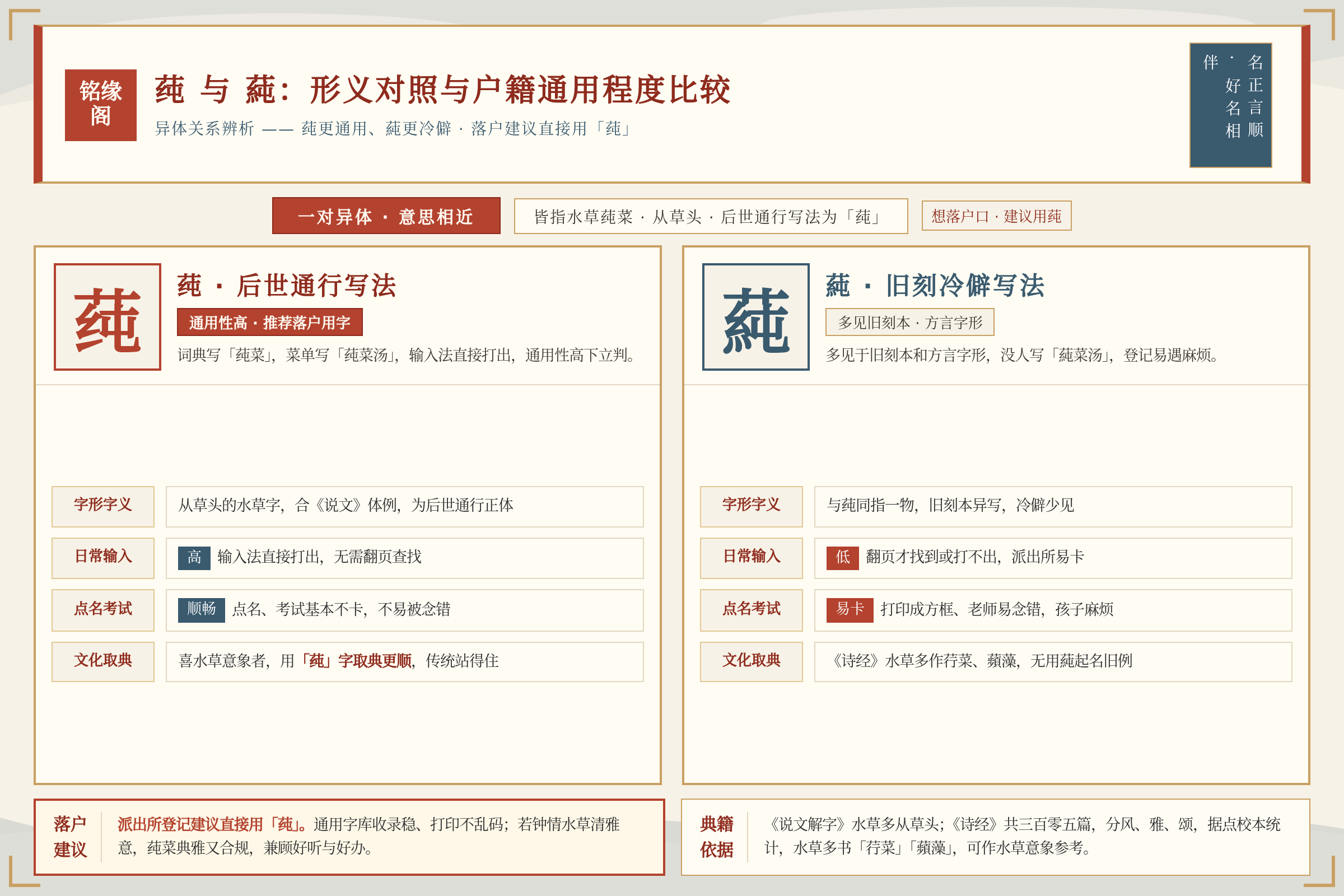Click the 铭缘阁 red logo badge
Screen dimensions: 1344x896
101,105
